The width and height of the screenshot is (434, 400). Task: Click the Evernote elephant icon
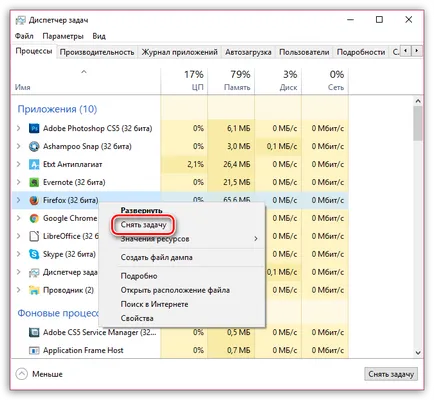34,182
